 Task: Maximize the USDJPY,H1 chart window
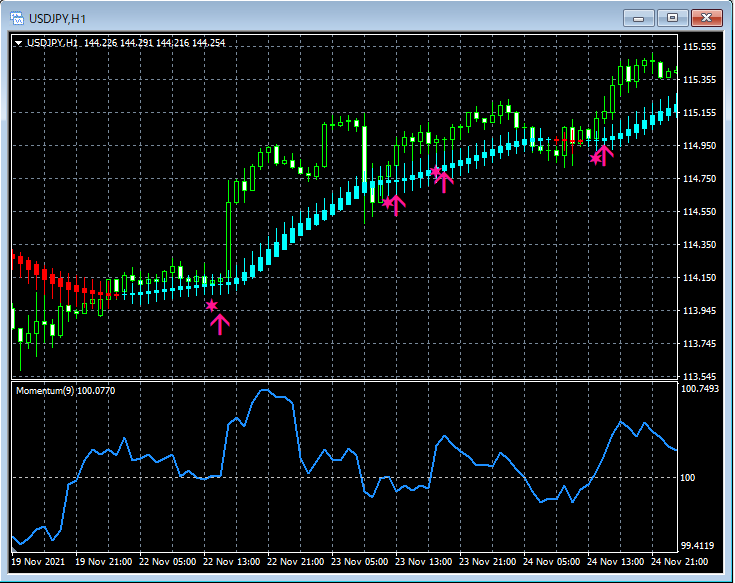click(x=672, y=18)
